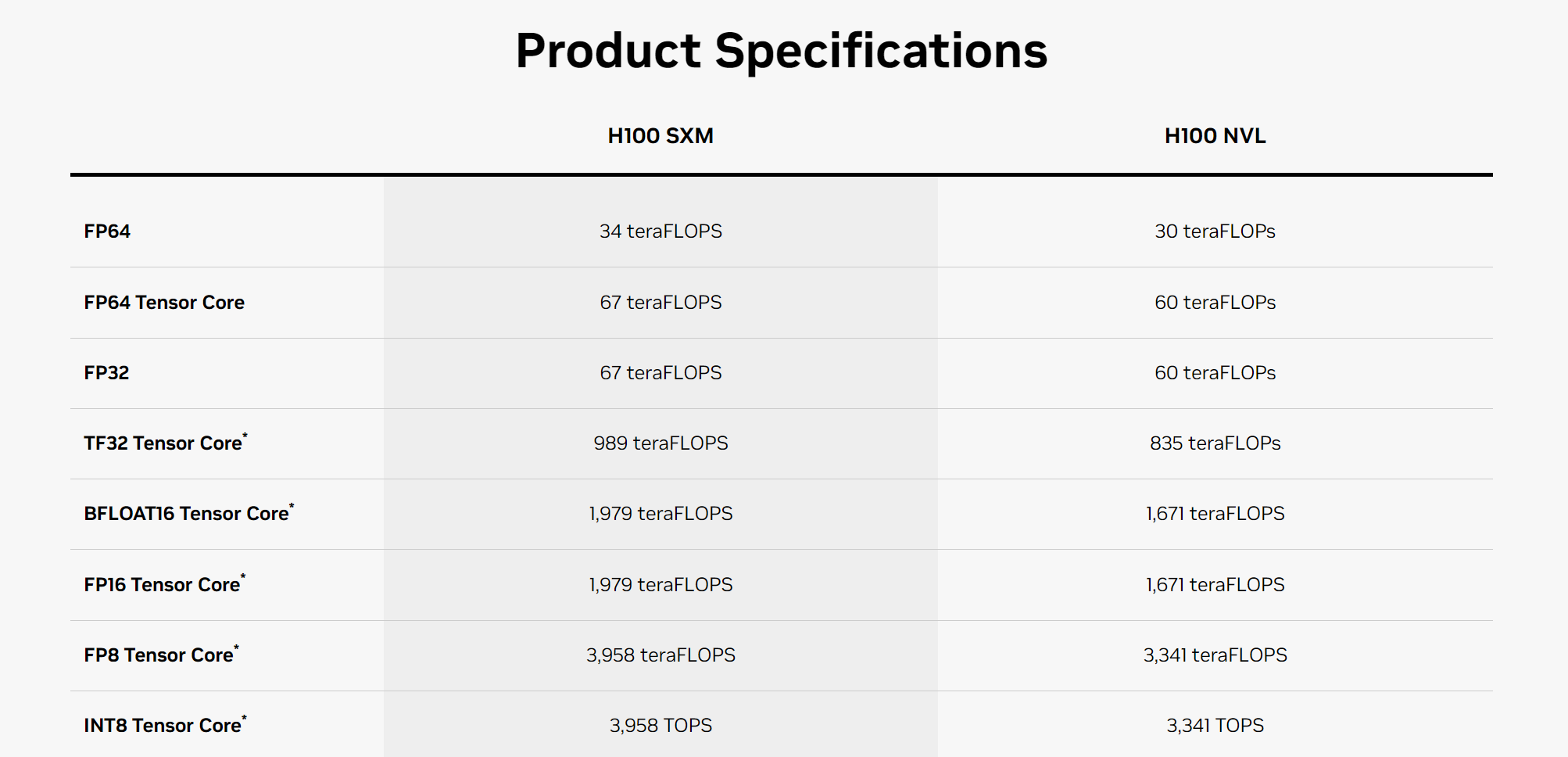
Task: Click the FP32 row label
Action: [106, 373]
